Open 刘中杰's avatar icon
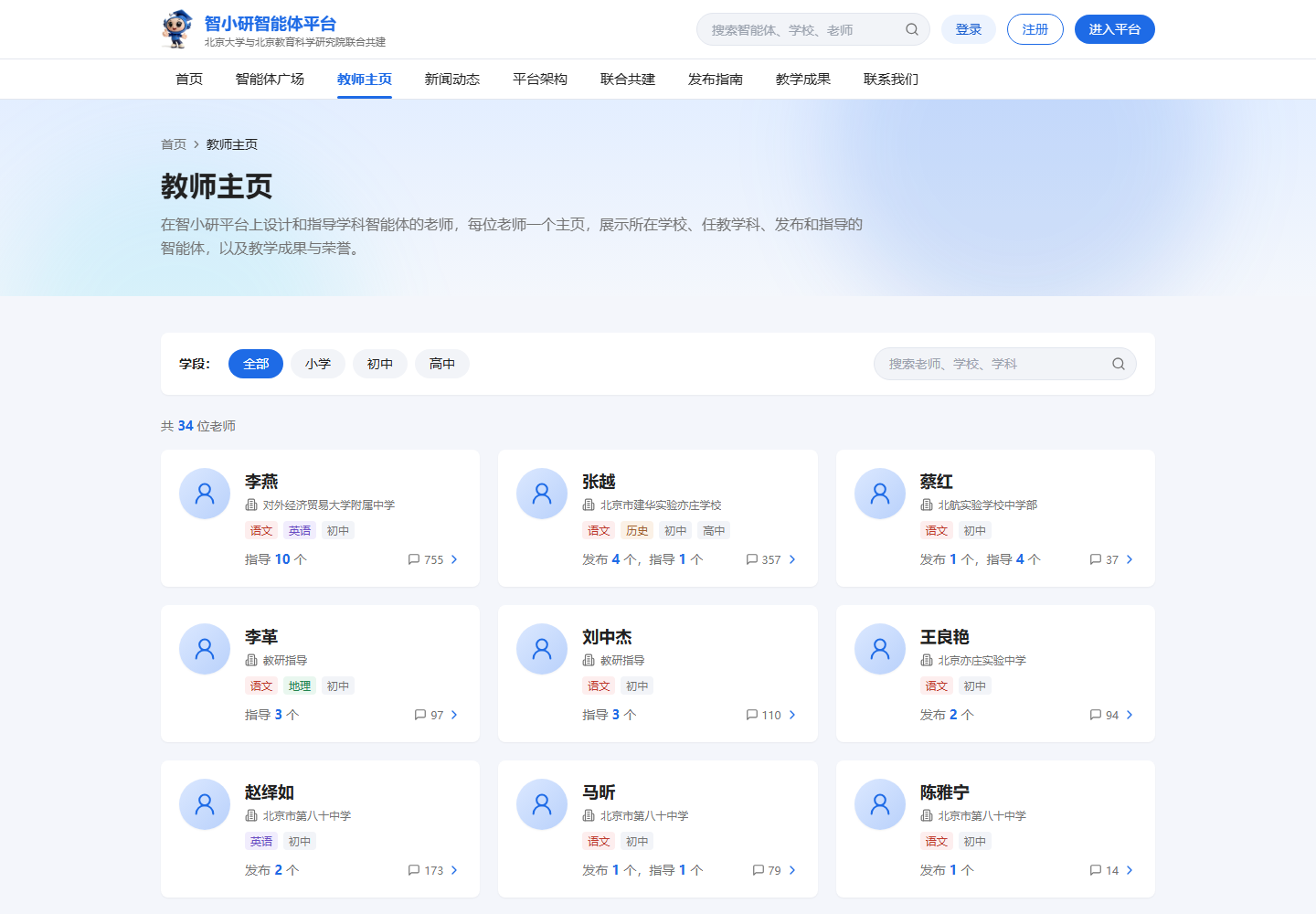 [x=542, y=649]
